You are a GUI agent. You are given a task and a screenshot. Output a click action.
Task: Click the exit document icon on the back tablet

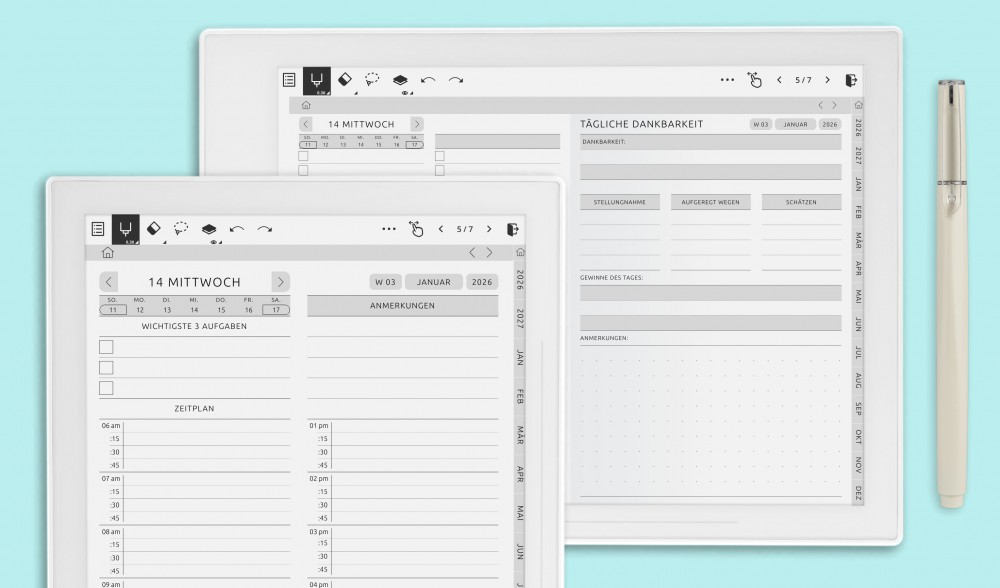pyautogui.click(x=850, y=80)
